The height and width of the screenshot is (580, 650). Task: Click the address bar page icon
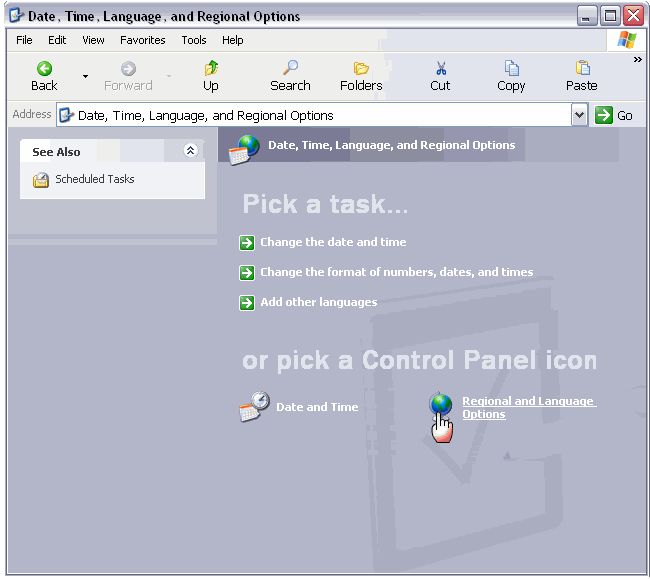(66, 115)
